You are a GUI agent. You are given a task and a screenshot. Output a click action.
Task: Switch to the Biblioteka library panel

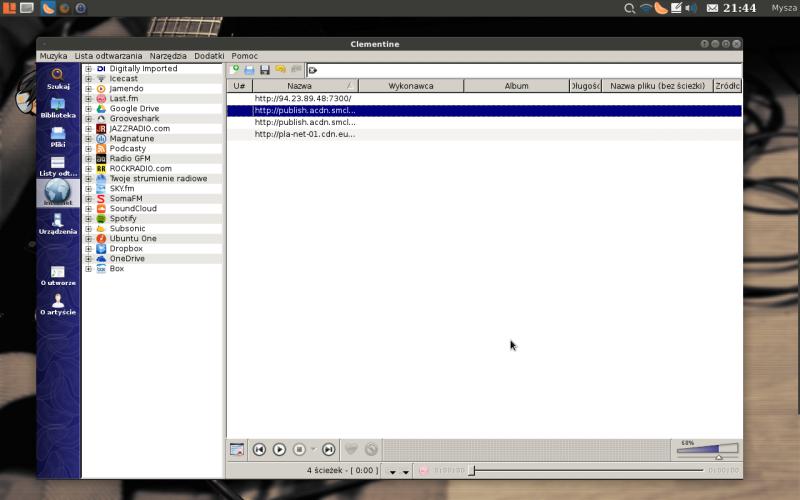point(58,107)
